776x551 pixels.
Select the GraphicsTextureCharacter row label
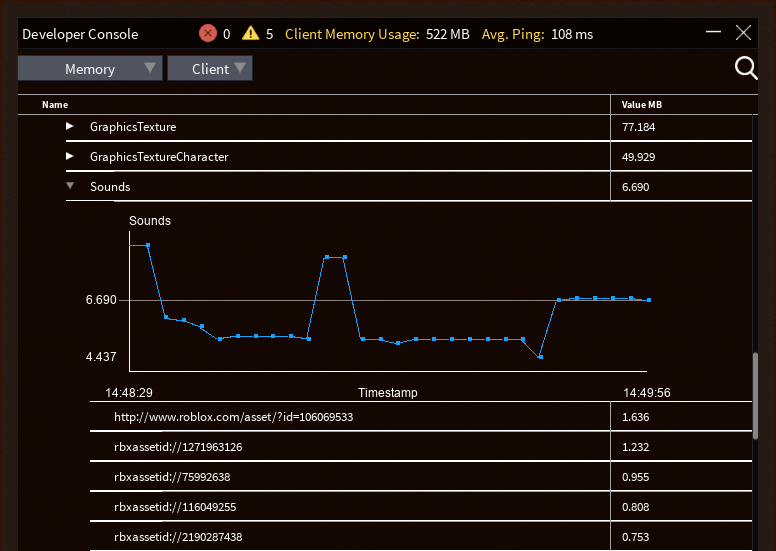coord(159,157)
